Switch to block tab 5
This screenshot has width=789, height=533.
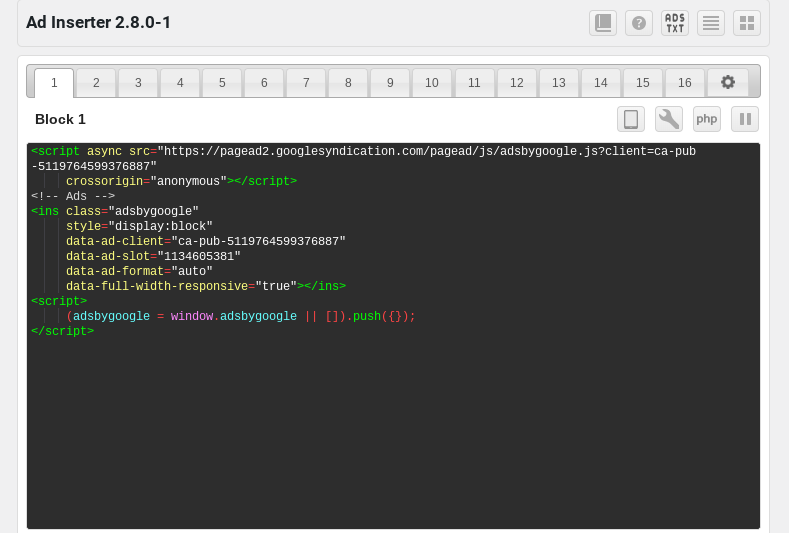point(222,83)
